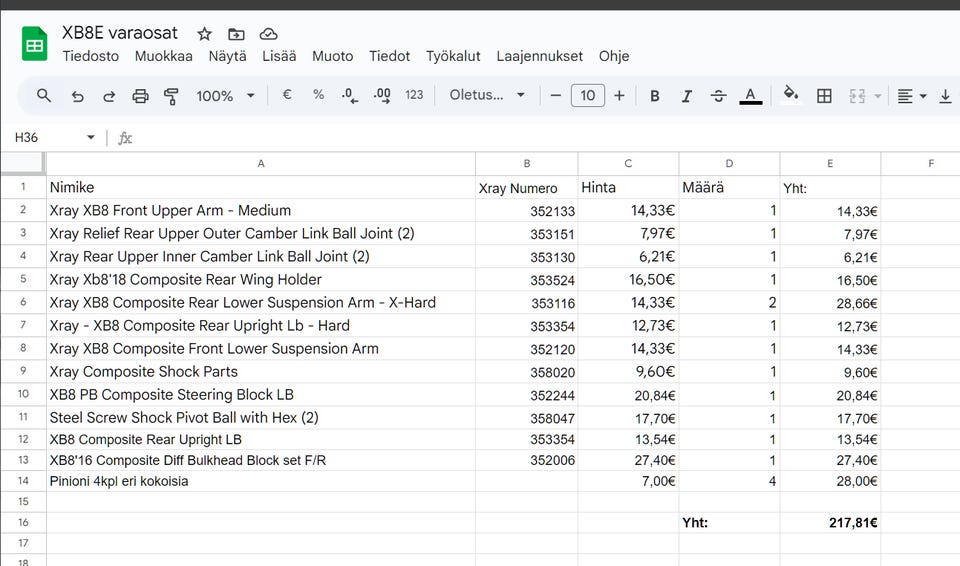The image size is (960, 566).
Task: Toggle italic formatting
Action: 686,96
